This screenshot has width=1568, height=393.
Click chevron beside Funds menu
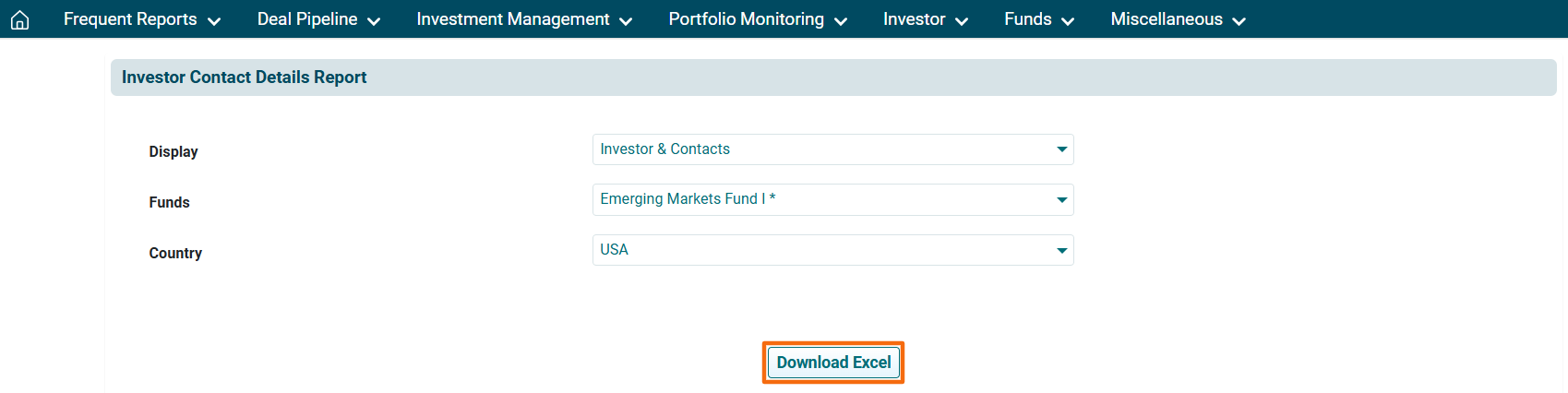pyautogui.click(x=1068, y=21)
